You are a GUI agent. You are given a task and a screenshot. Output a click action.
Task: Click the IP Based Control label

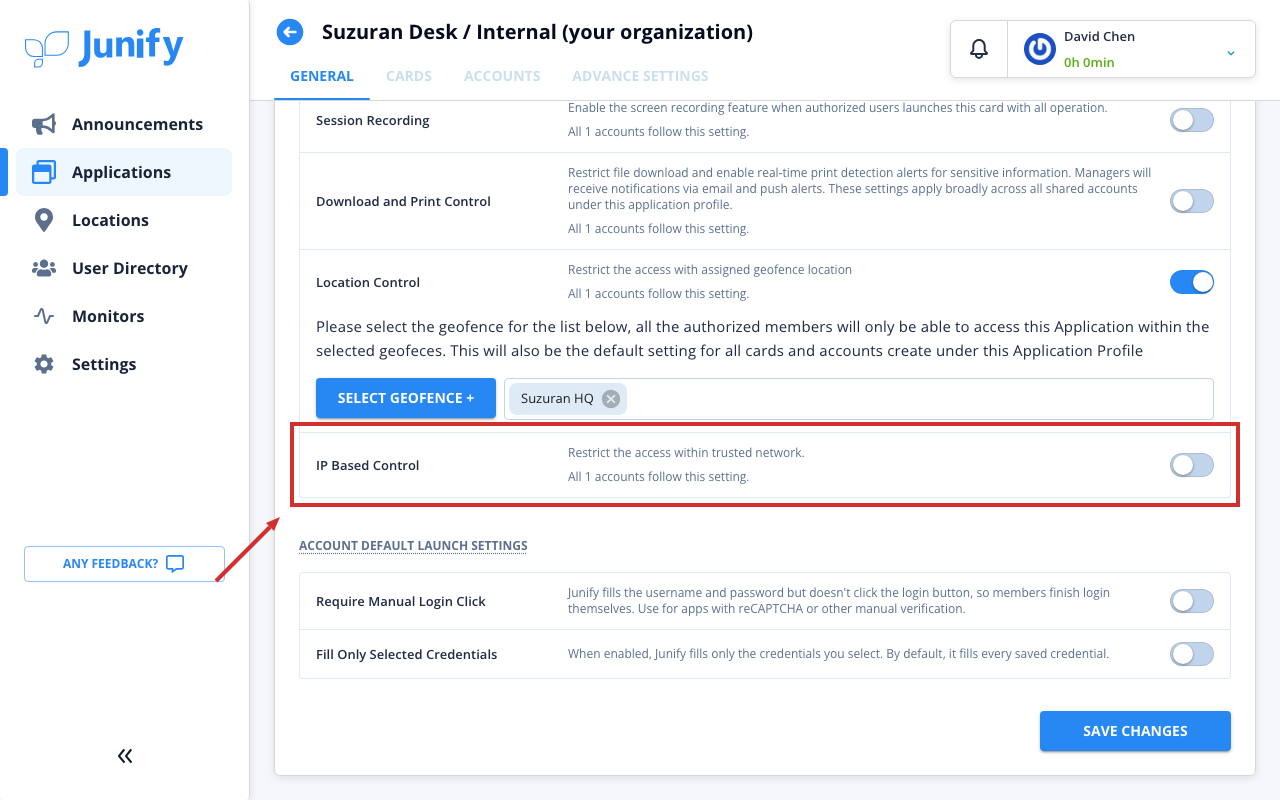(x=368, y=465)
